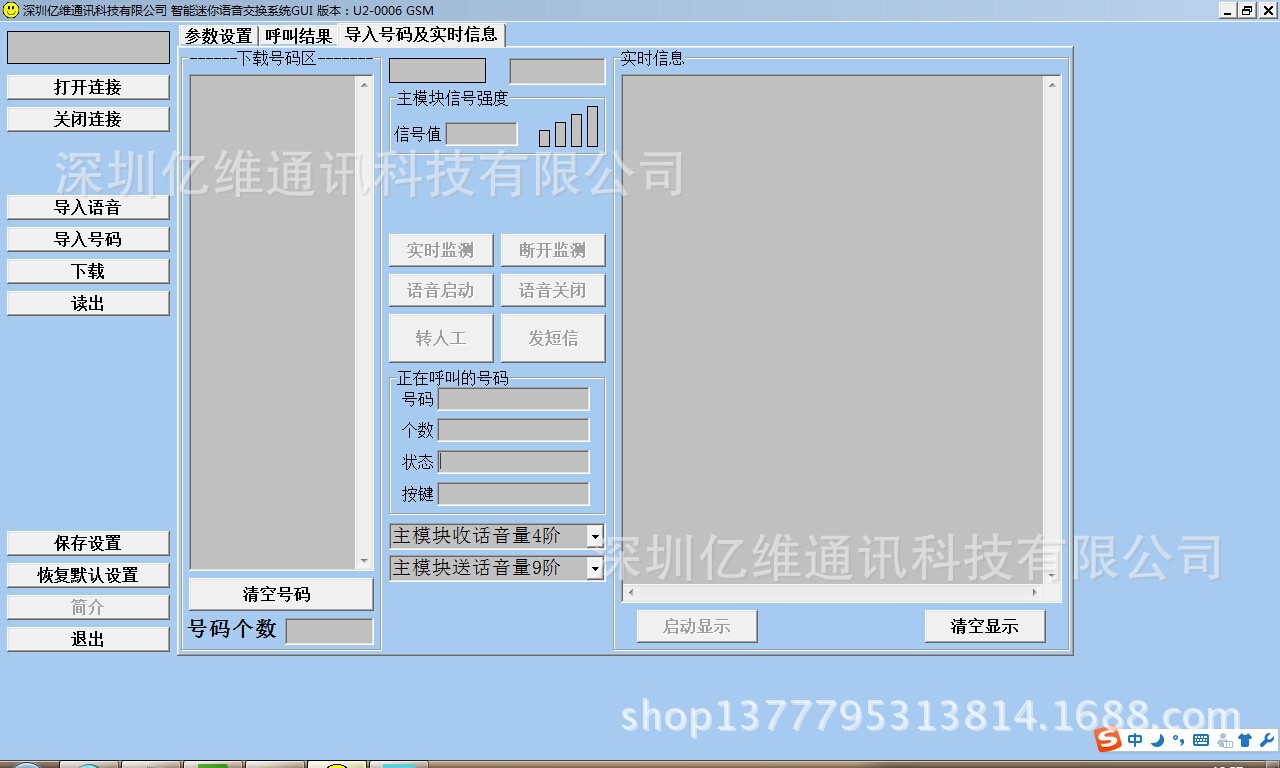Click the 个数 field under 正在呼叫的号码

pyautogui.click(x=513, y=430)
